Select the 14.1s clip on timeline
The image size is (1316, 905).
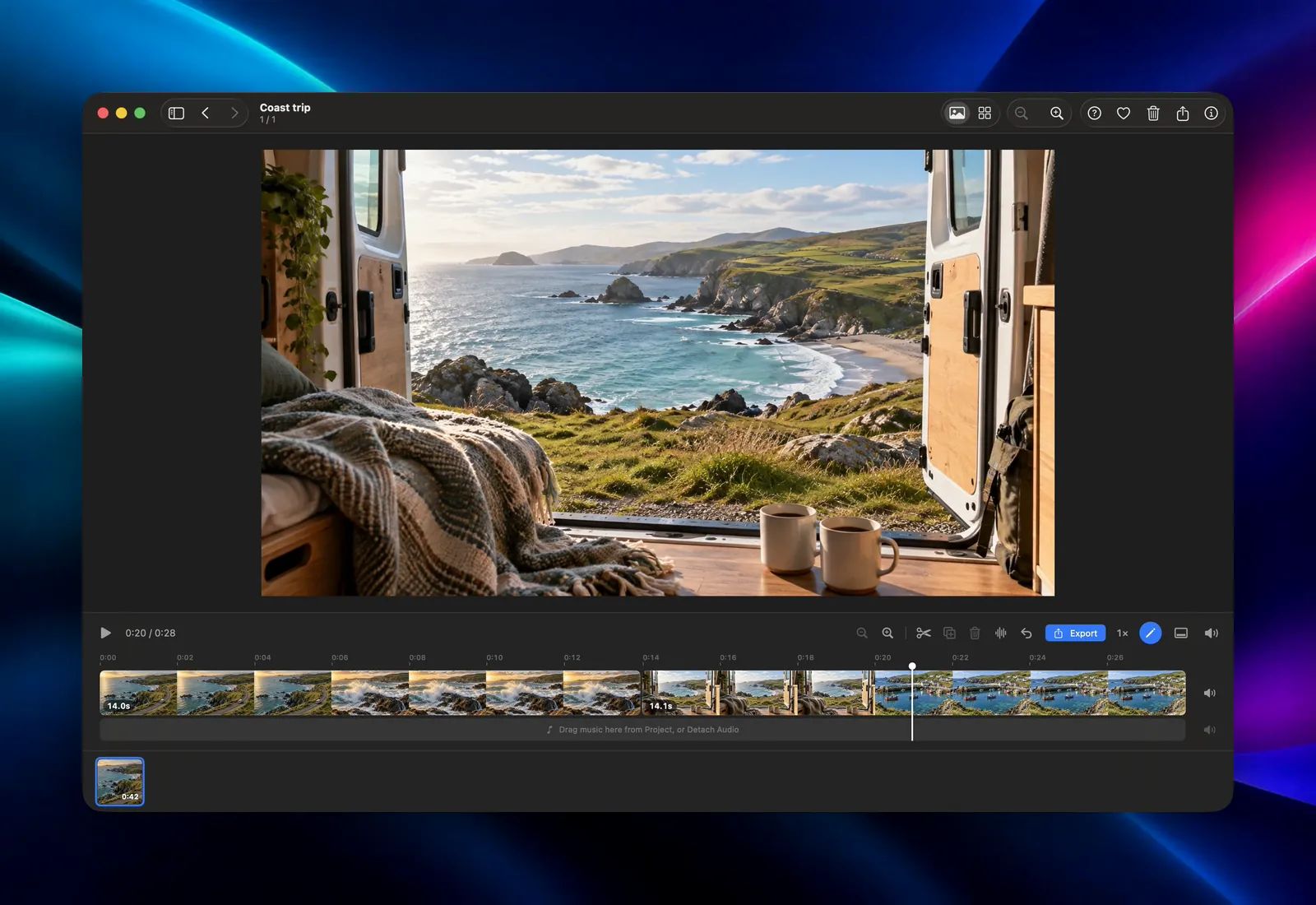coord(914,693)
